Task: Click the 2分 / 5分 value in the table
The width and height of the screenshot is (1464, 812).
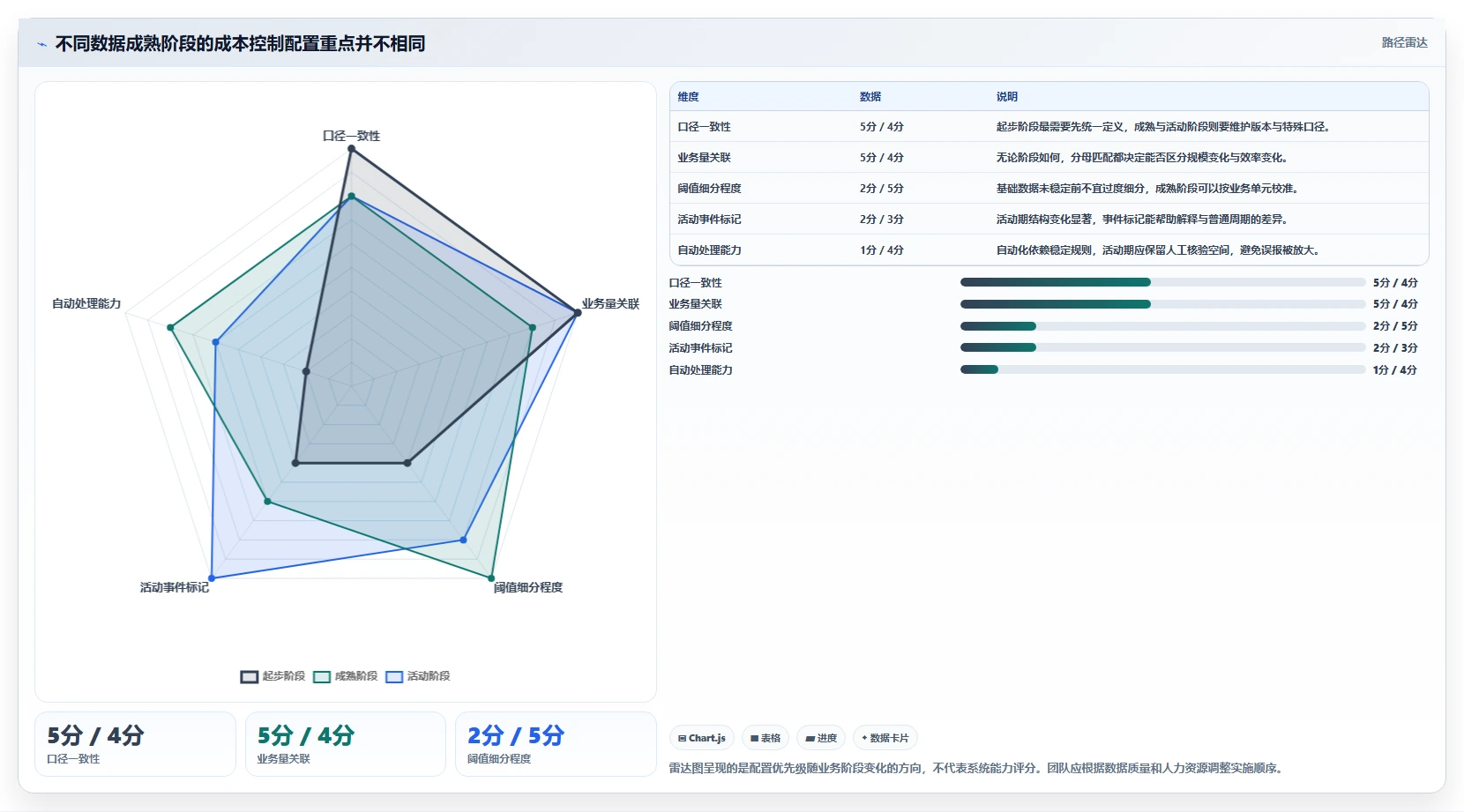Action: 882,189
